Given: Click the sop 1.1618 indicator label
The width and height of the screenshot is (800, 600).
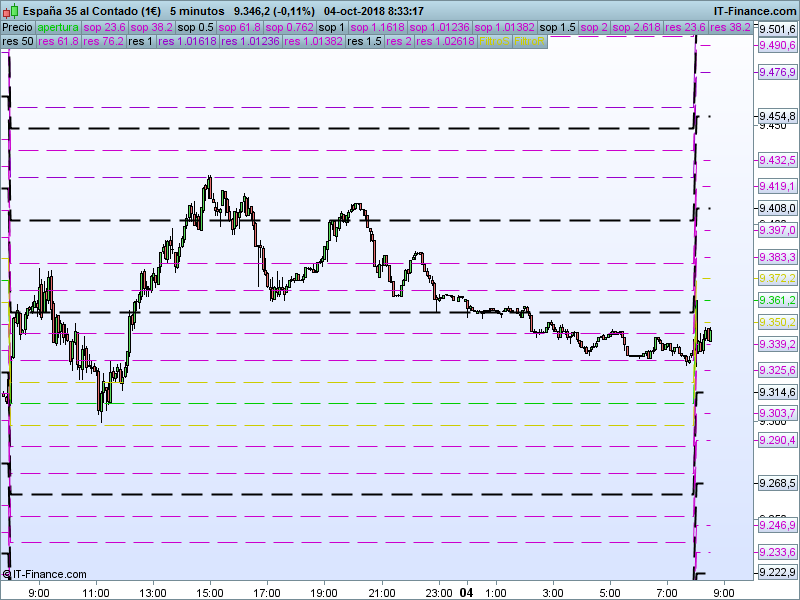Looking at the screenshot, I should (x=378, y=28).
